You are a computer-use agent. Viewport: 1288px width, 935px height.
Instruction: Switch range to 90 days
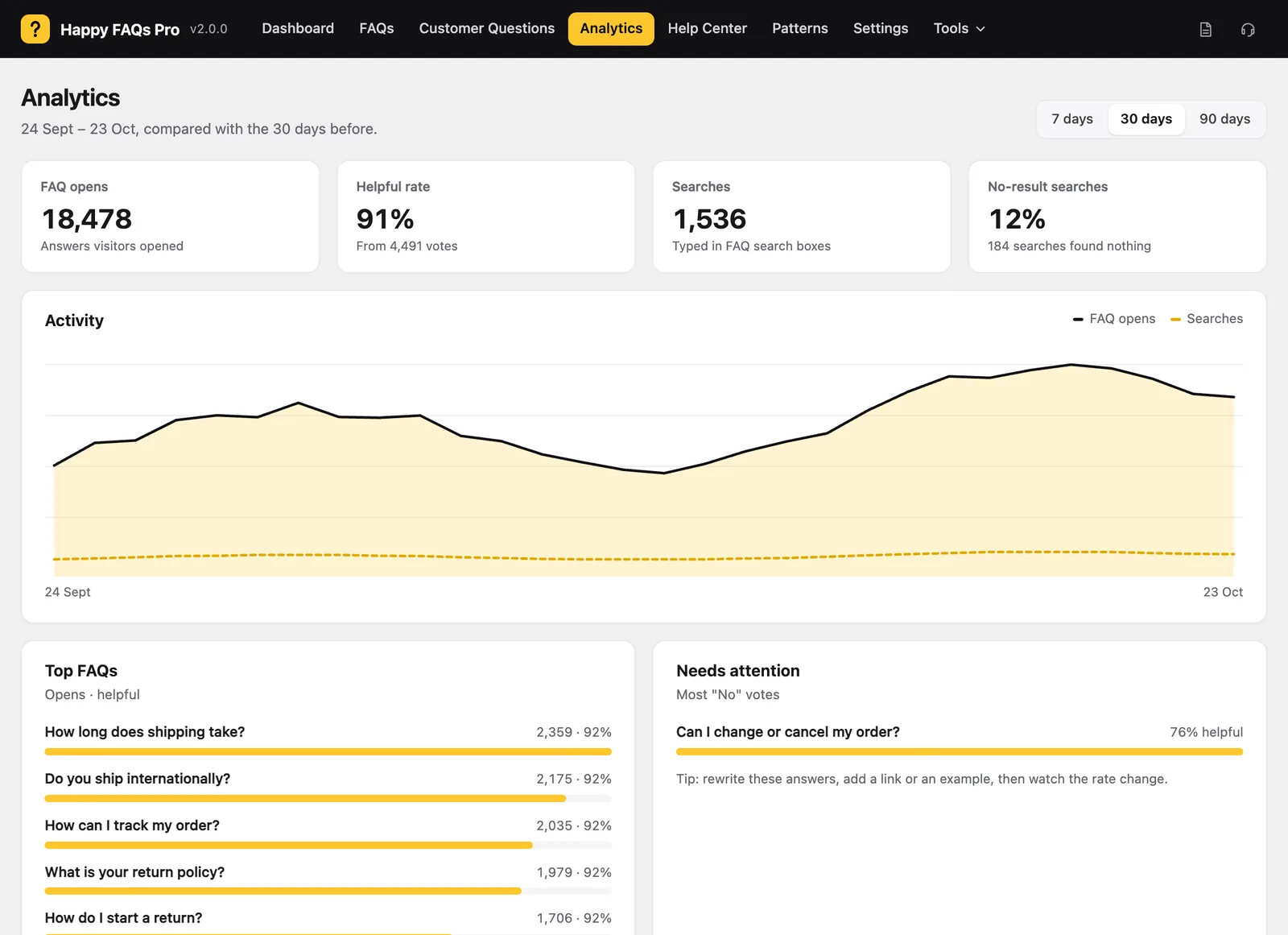[x=1224, y=119]
